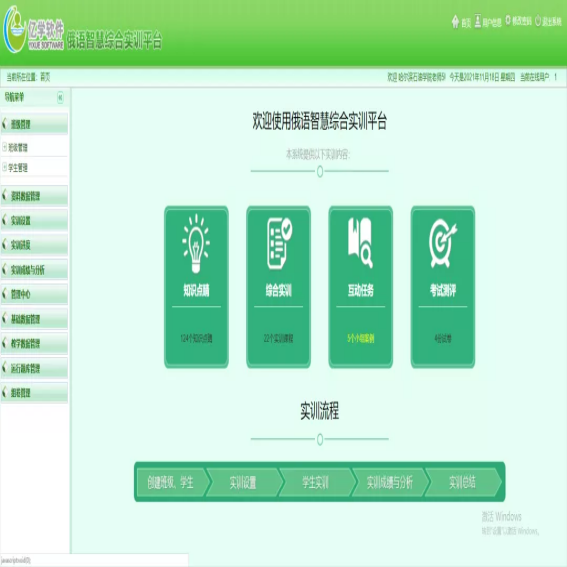
Task: Click the home (首页) house icon
Action: 455,22
